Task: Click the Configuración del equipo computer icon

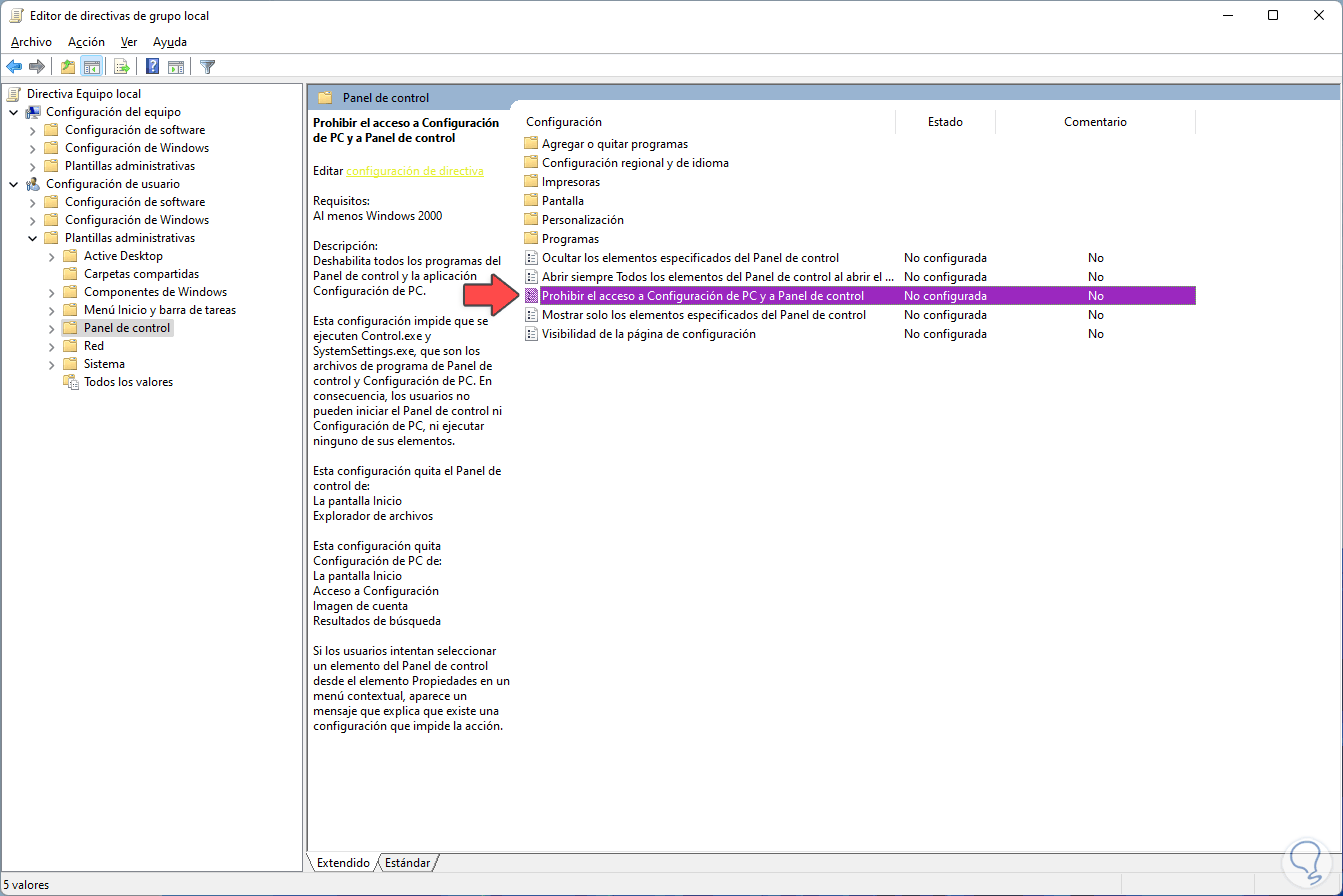Action: coord(33,112)
